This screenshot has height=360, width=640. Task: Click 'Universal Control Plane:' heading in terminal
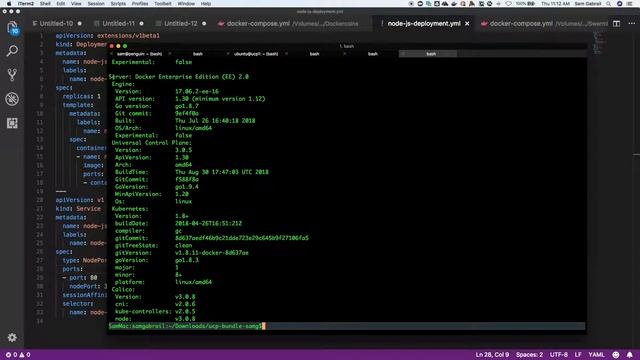(151, 143)
